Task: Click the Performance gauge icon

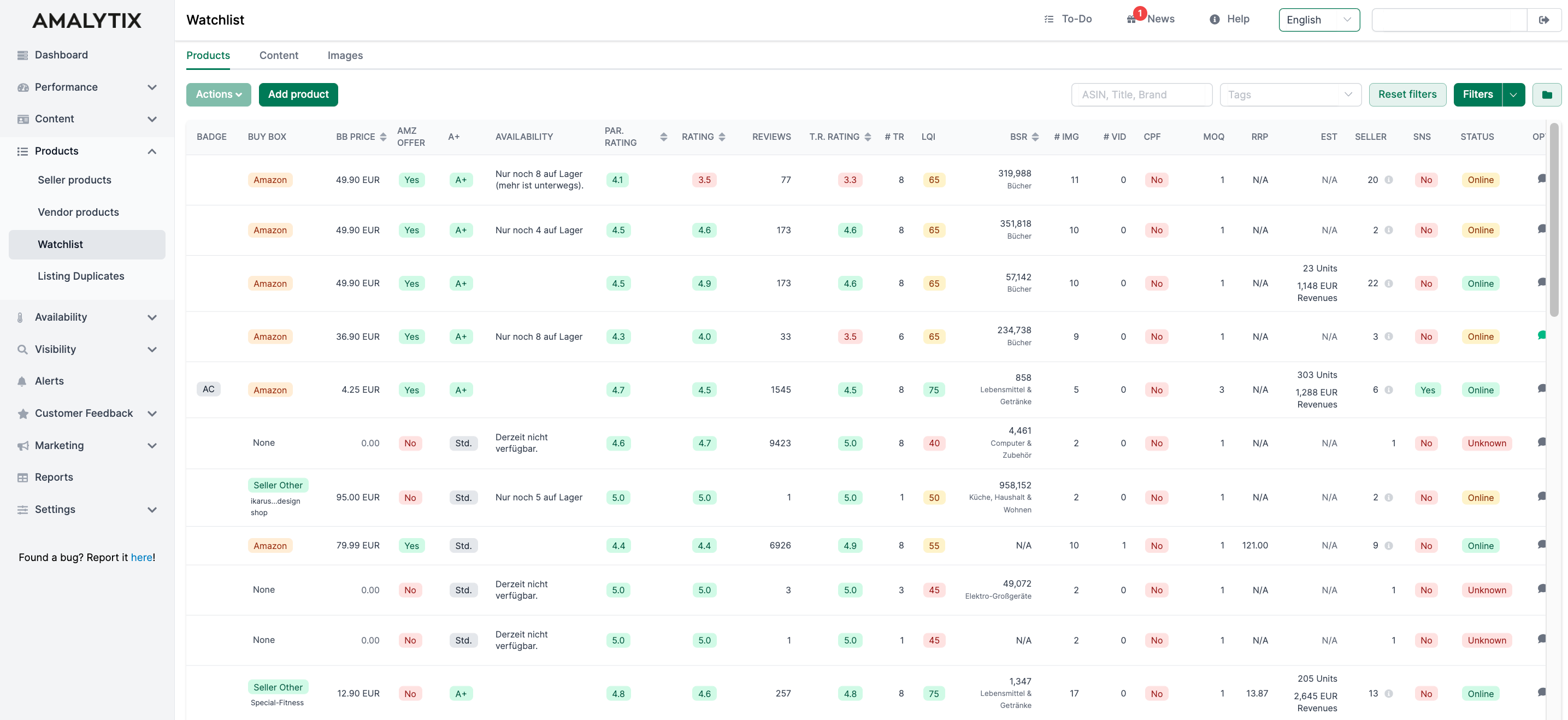Action: (22, 87)
